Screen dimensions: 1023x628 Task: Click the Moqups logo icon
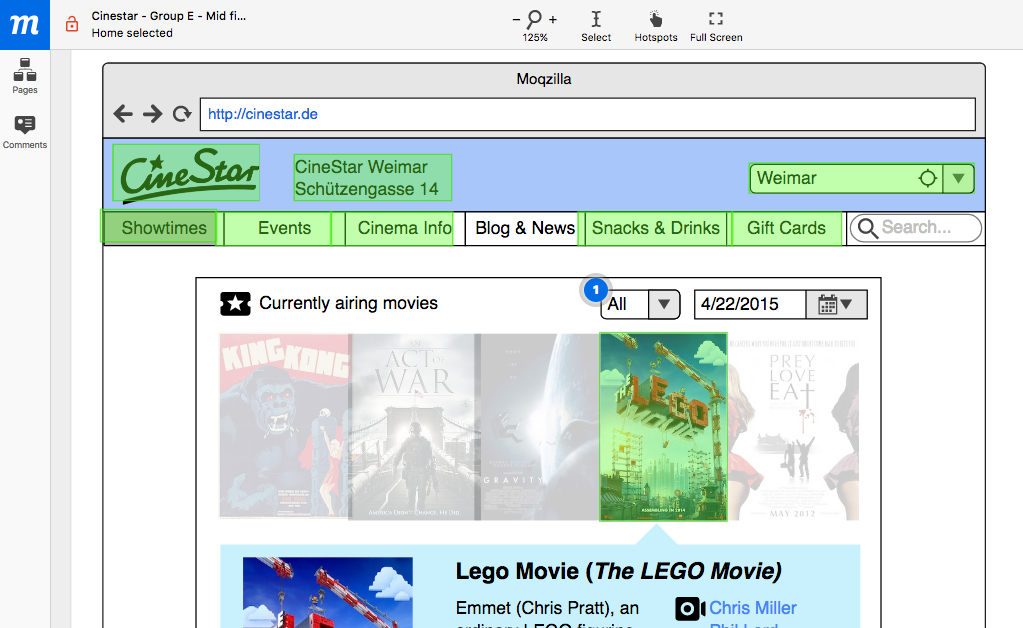pos(24,24)
